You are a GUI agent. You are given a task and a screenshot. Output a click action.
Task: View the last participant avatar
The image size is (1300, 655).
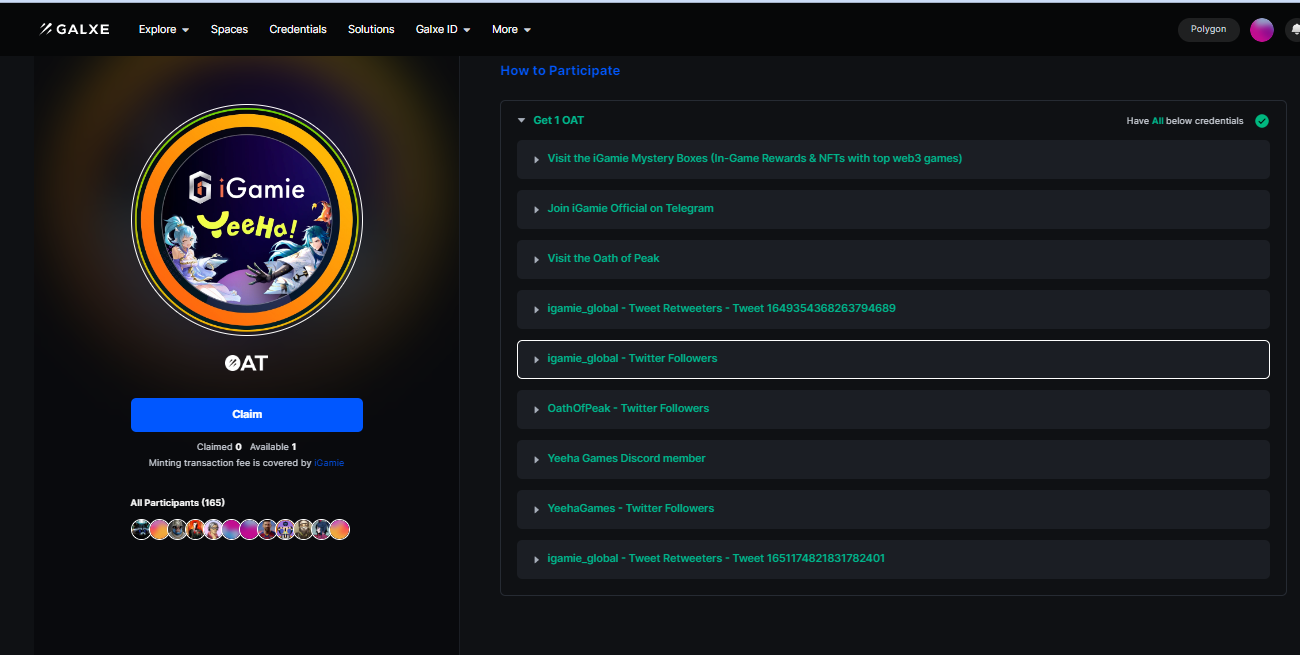[340, 530]
